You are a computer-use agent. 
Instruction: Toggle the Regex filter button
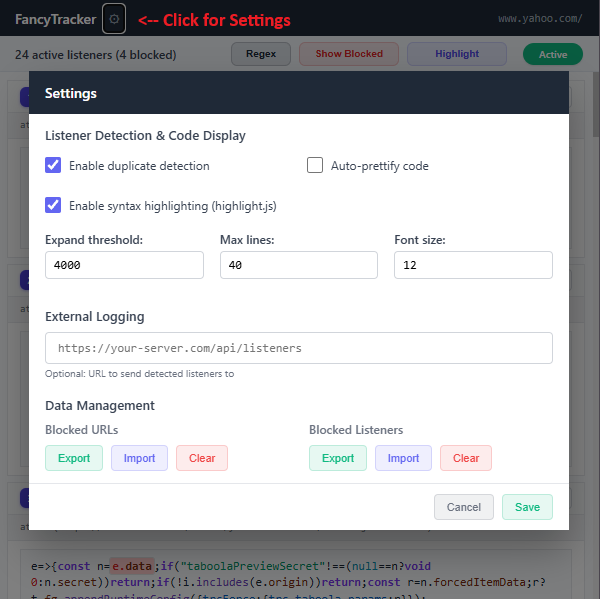click(261, 54)
